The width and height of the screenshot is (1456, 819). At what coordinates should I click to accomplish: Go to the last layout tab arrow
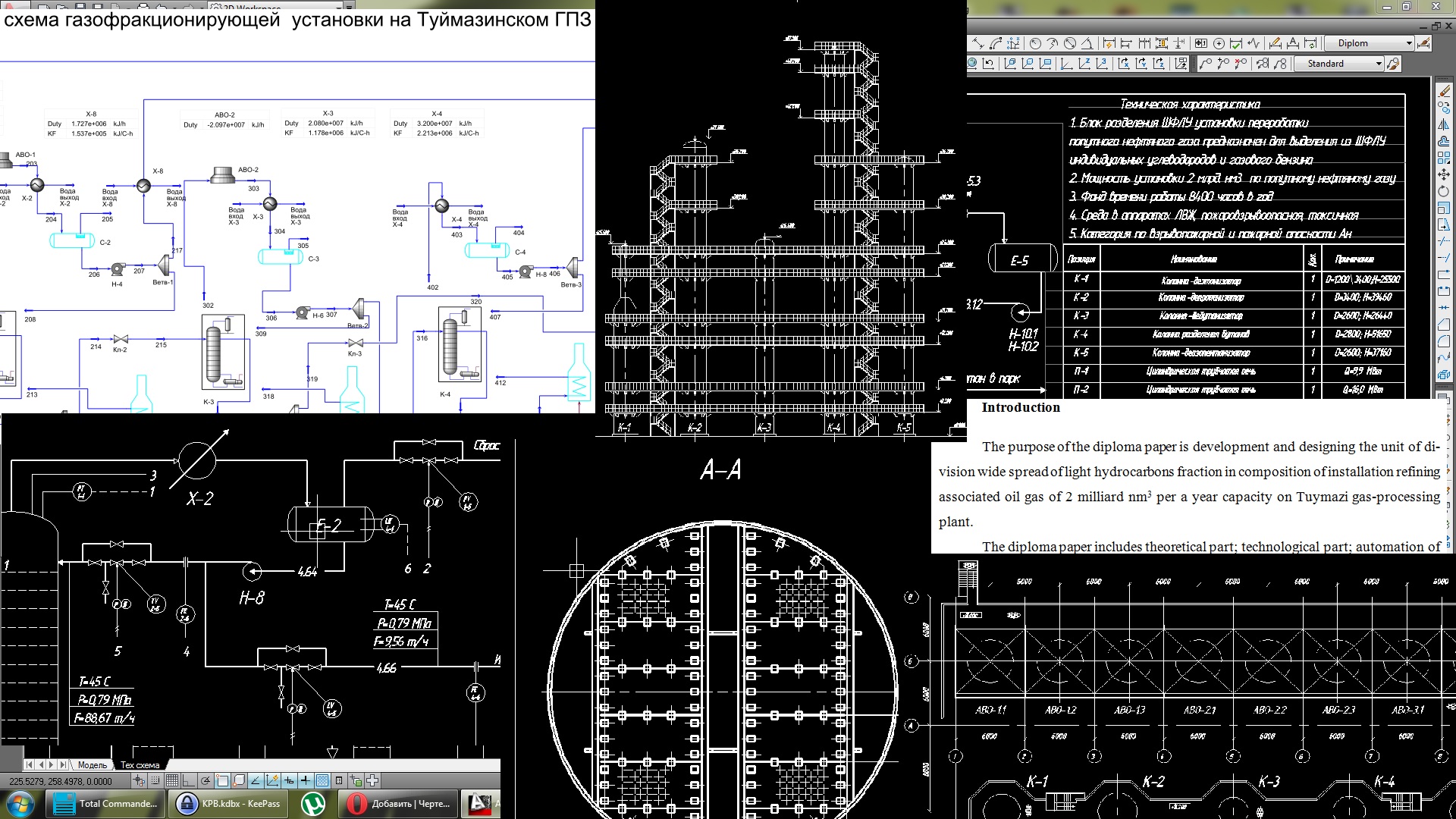click(x=62, y=764)
